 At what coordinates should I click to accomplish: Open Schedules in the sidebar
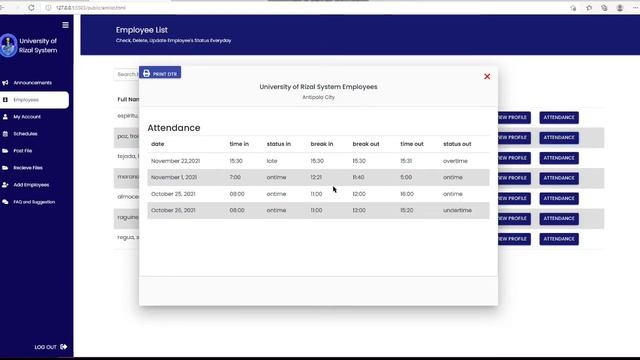click(x=25, y=134)
